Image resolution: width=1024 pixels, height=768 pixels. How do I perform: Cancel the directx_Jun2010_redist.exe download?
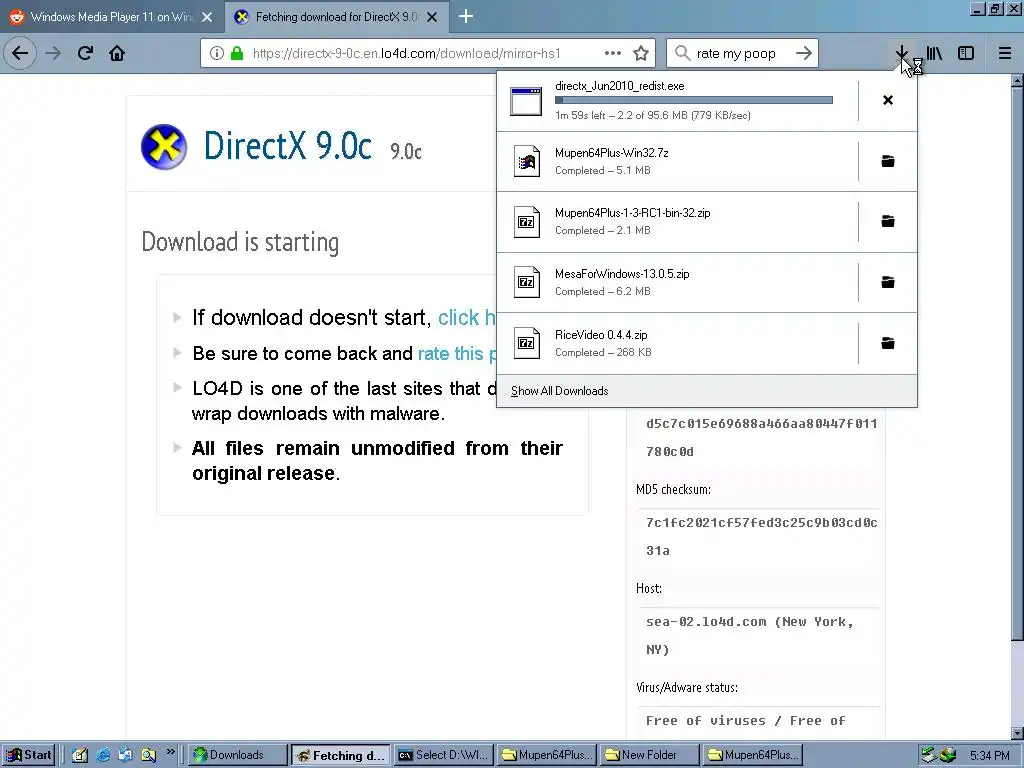point(888,100)
